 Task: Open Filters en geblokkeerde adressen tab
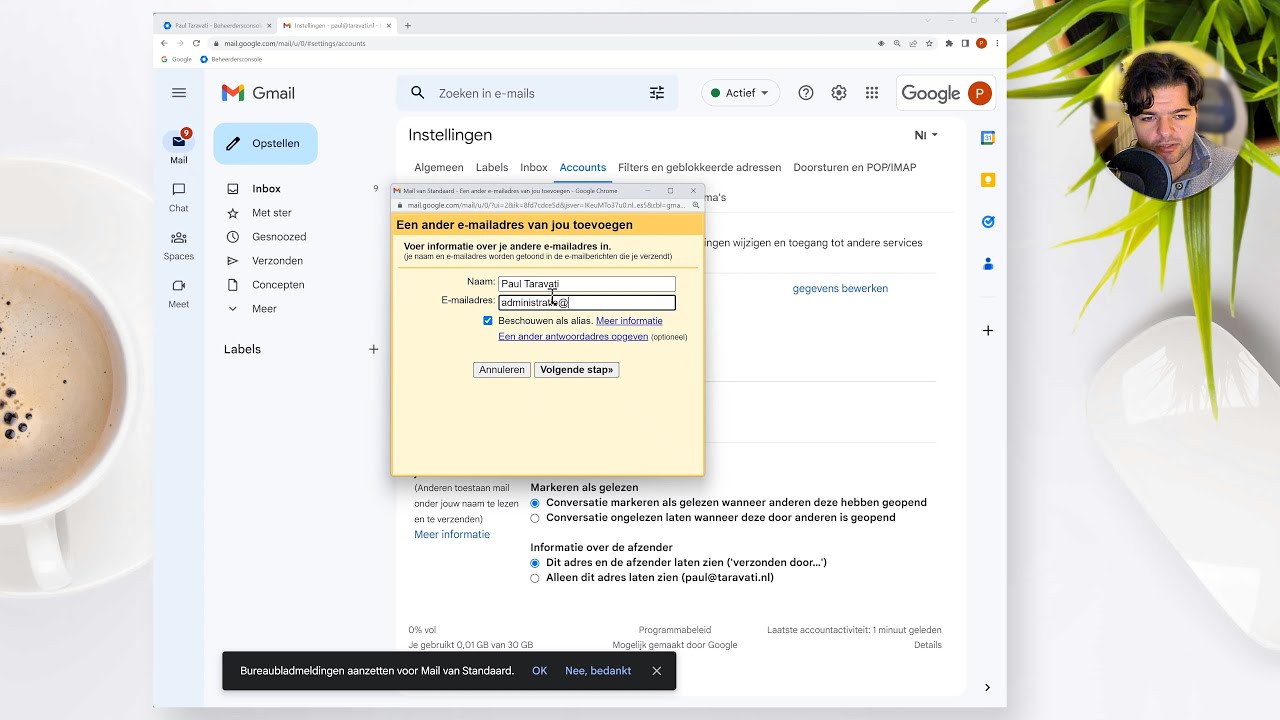[700, 167]
